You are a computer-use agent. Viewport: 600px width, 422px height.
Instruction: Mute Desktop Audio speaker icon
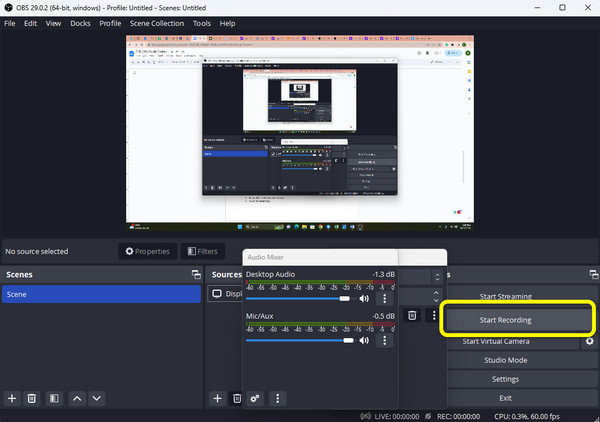364,298
